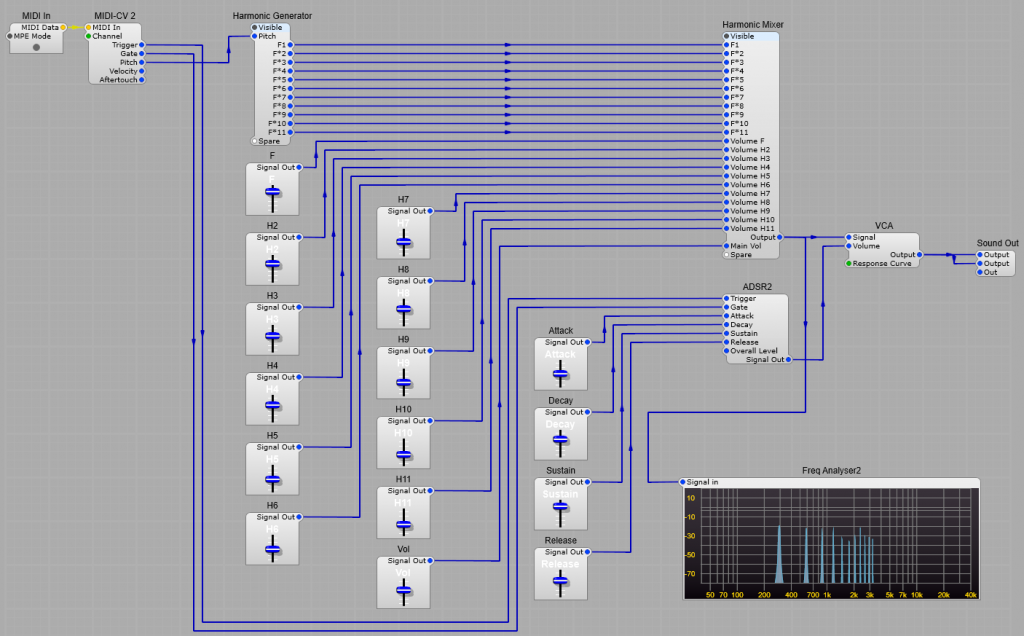Click the Output pin on the Sound Out module

click(979, 254)
